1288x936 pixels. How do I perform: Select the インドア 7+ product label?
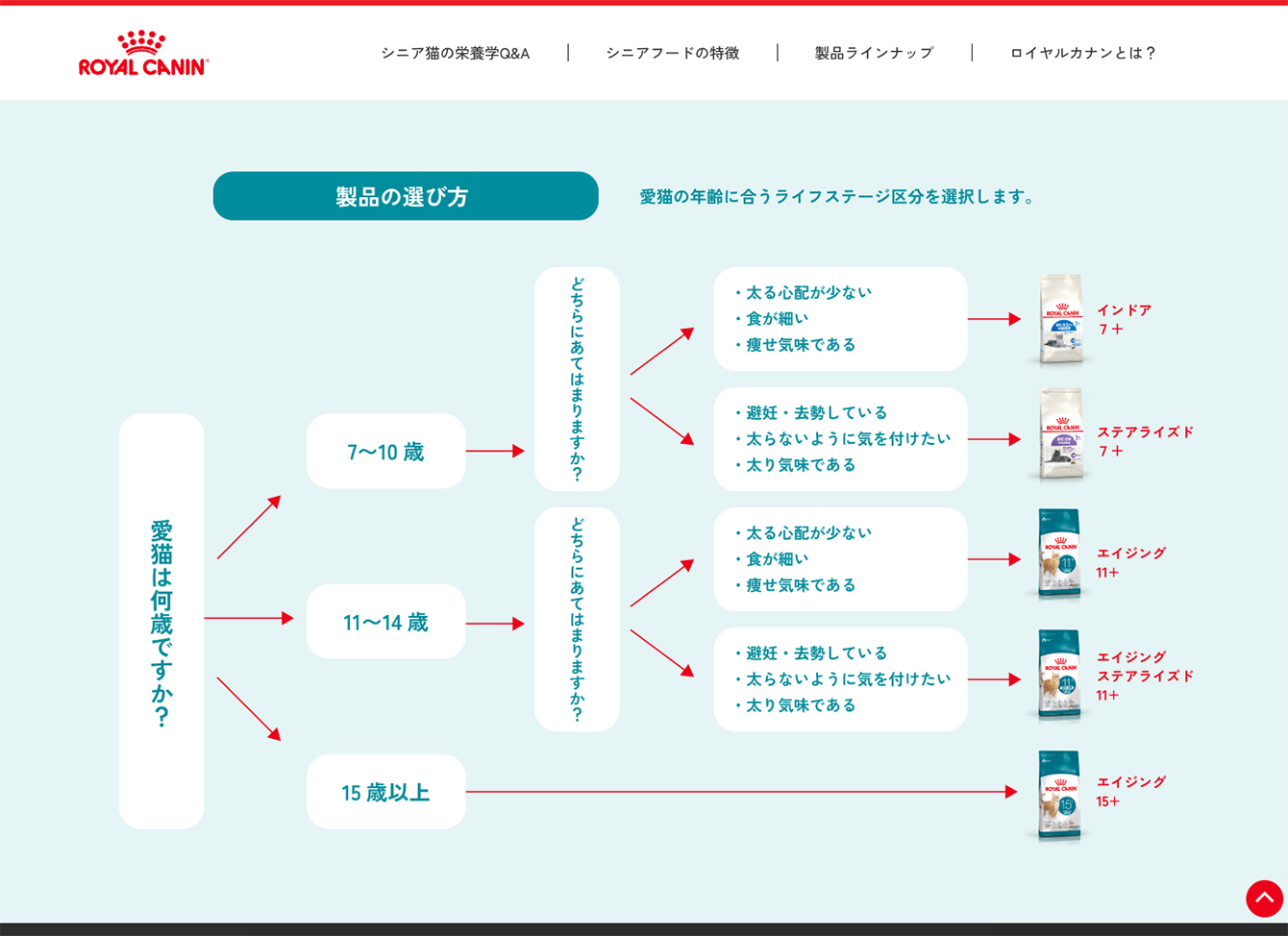[x=1124, y=319]
